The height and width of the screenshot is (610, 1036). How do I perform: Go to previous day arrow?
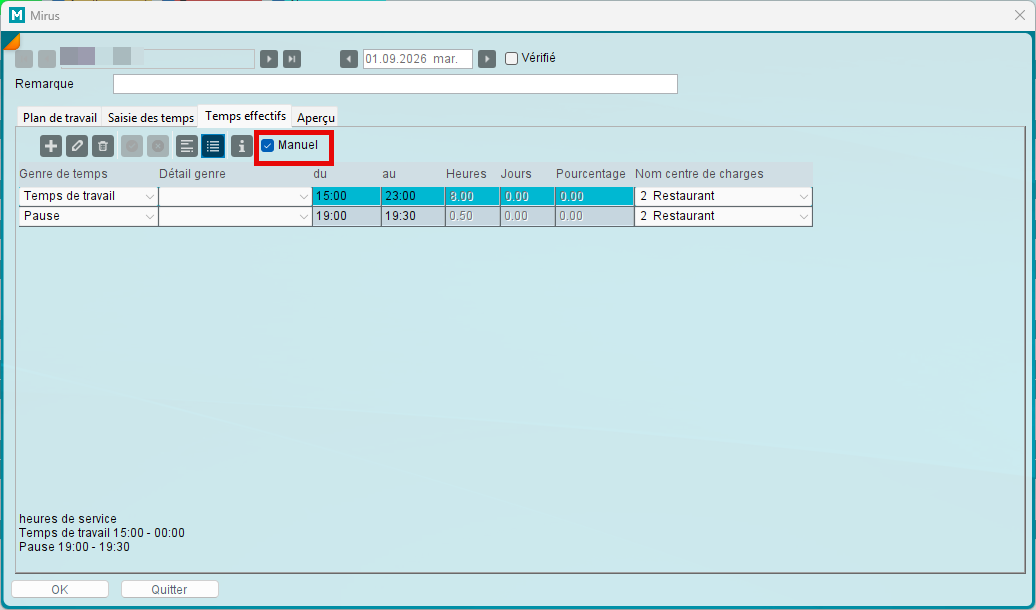click(349, 59)
